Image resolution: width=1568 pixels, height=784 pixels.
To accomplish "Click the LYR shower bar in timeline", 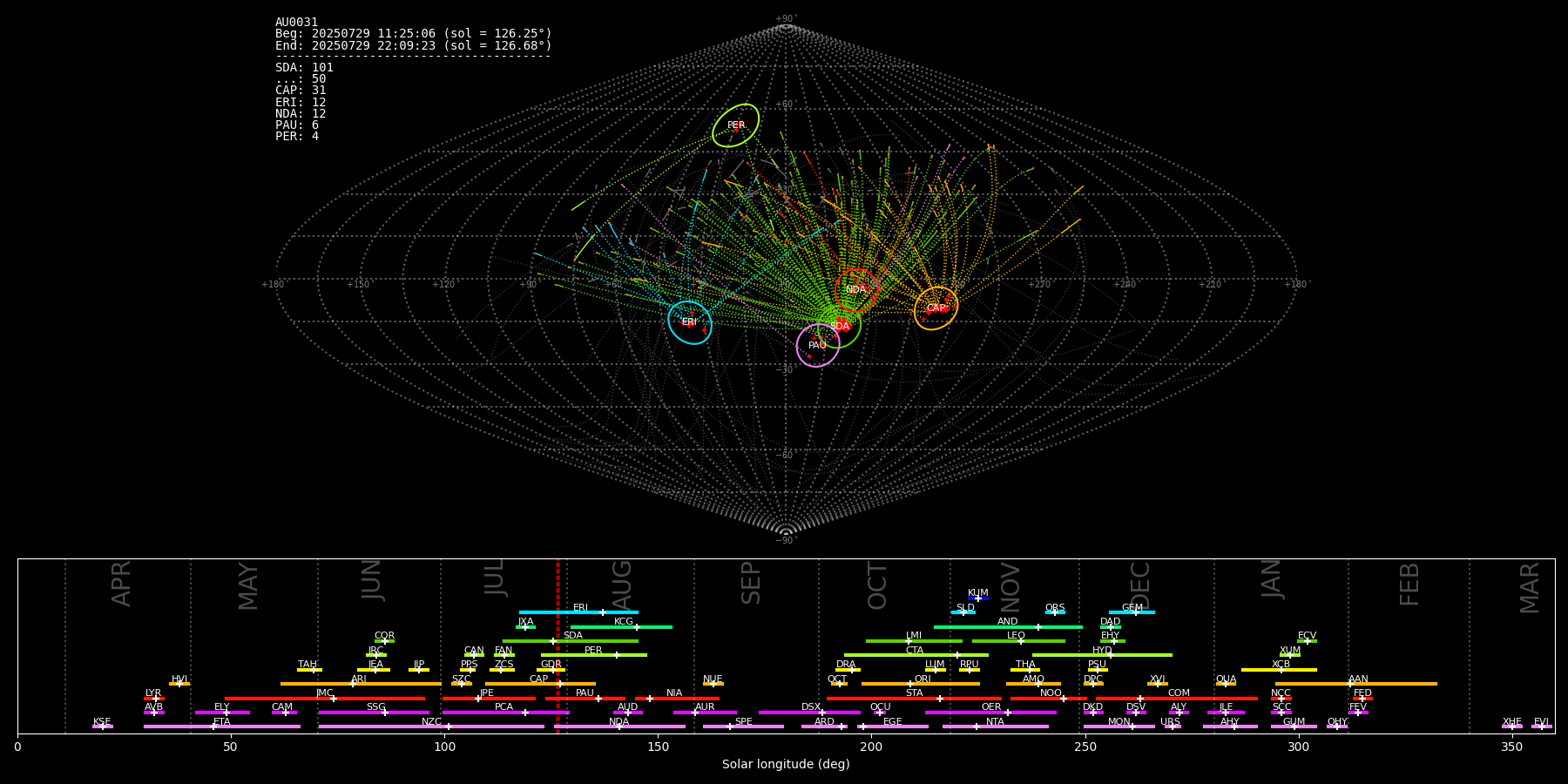I will pyautogui.click(x=154, y=699).
